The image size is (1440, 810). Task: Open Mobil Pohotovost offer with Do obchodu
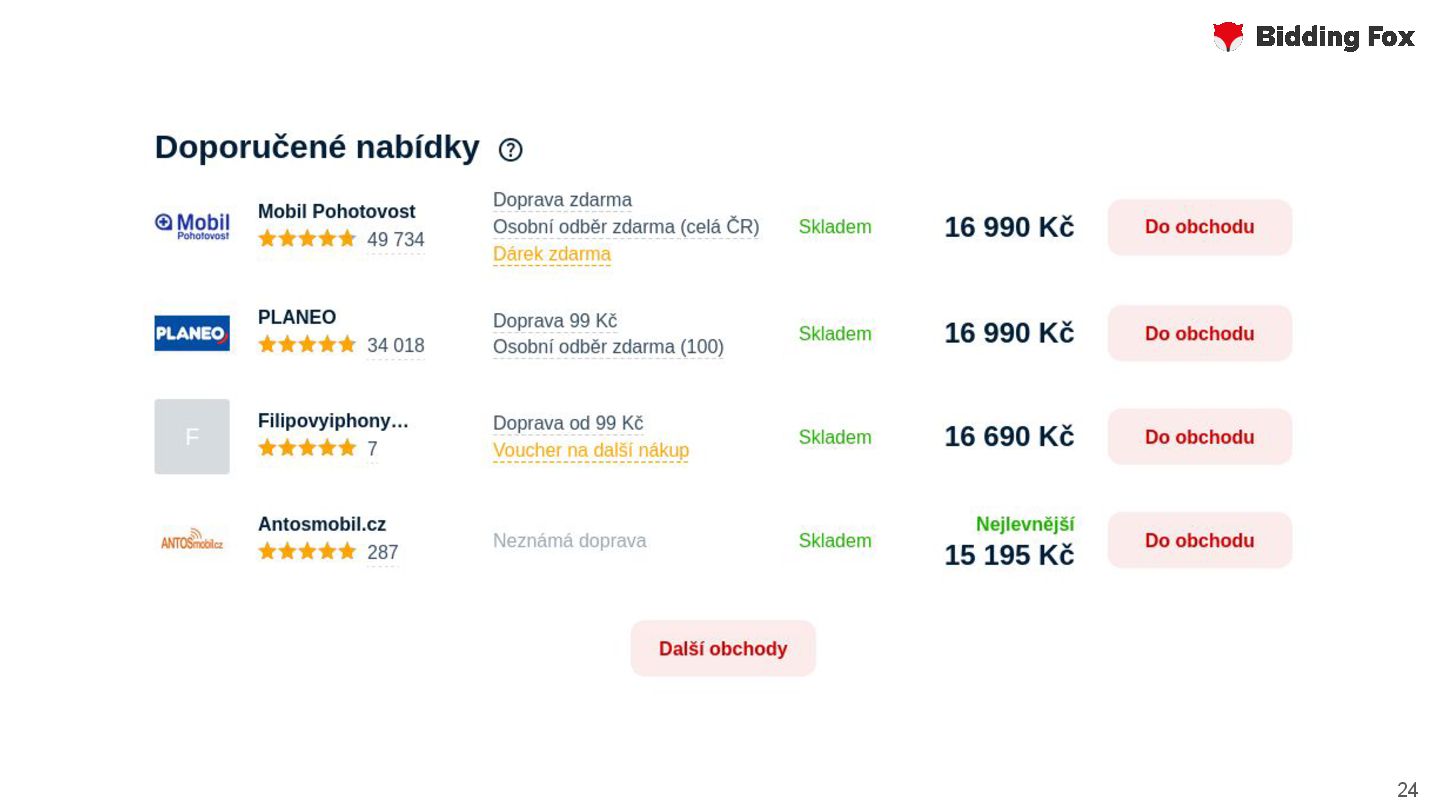pyautogui.click(x=1199, y=227)
